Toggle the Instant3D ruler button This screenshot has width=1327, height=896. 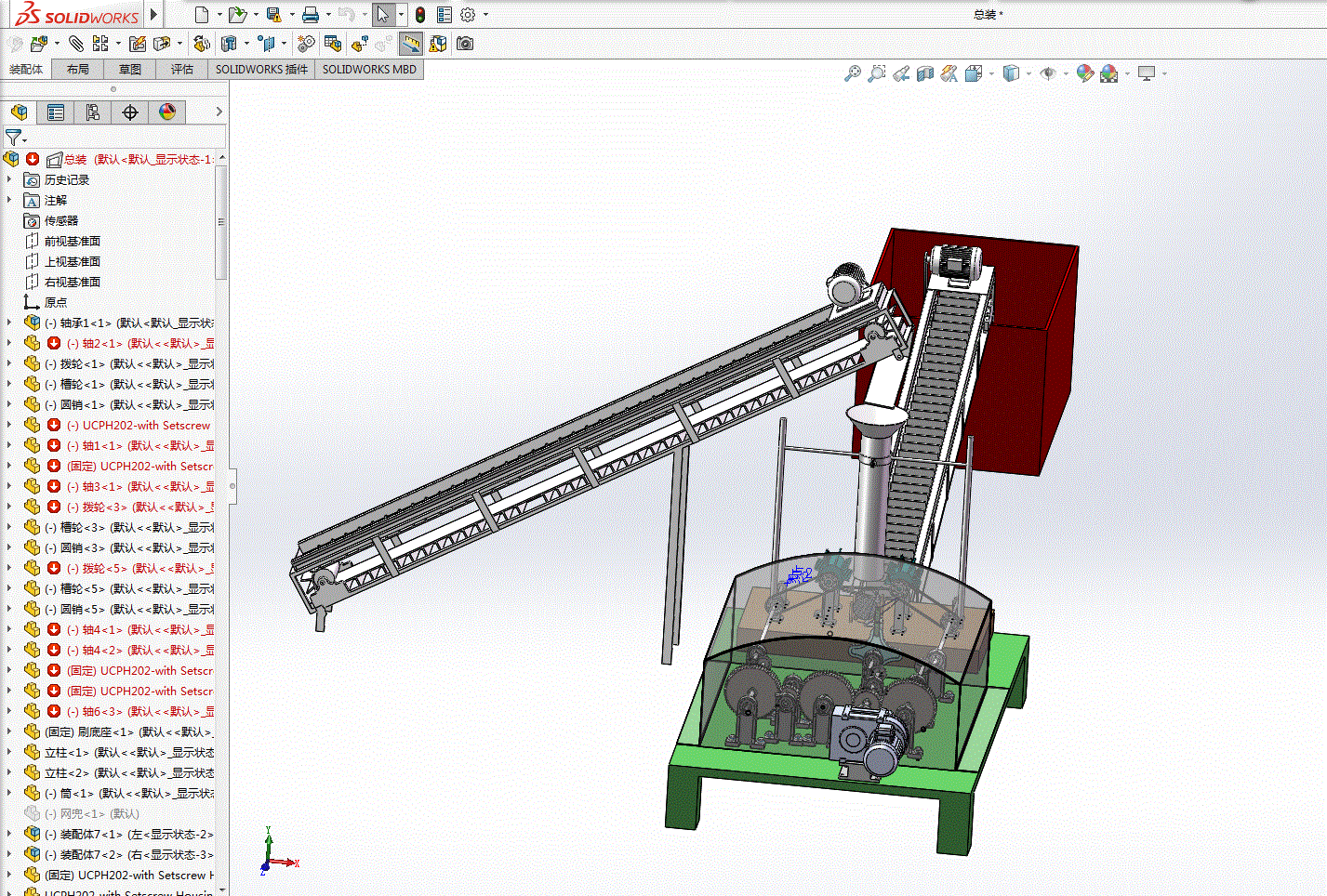tap(410, 44)
